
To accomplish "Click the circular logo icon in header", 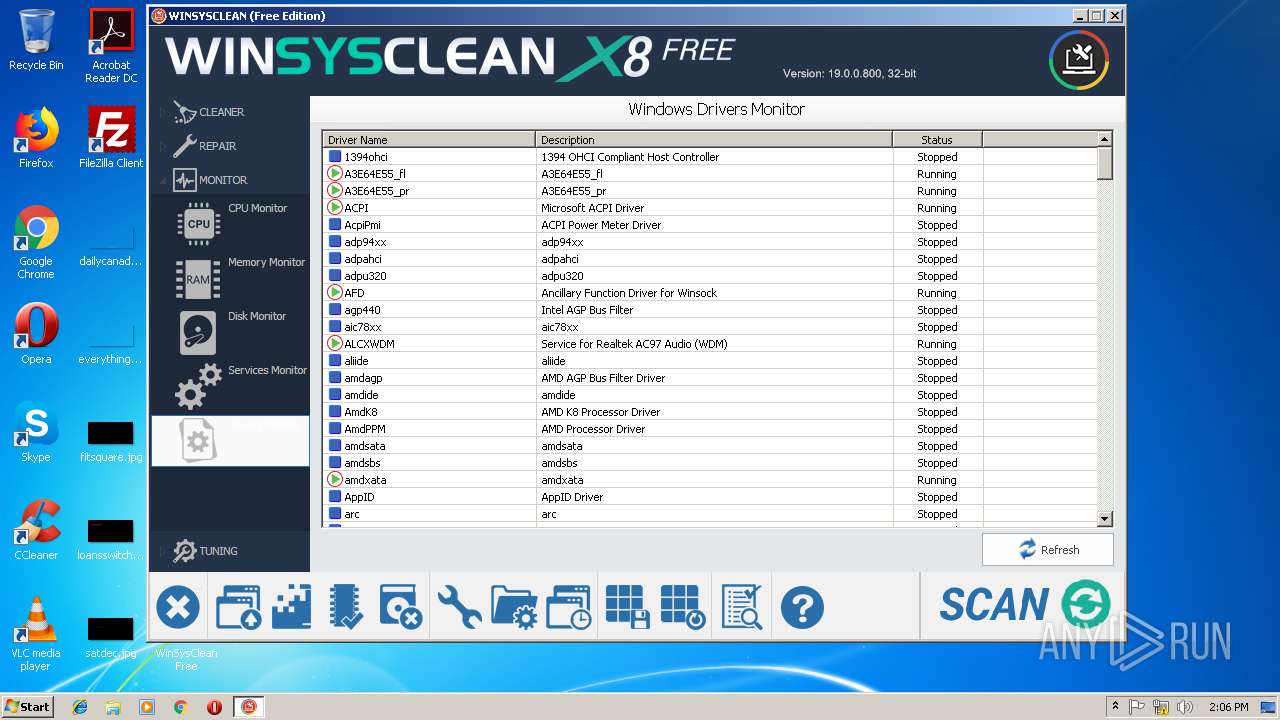I will 1079,60.
